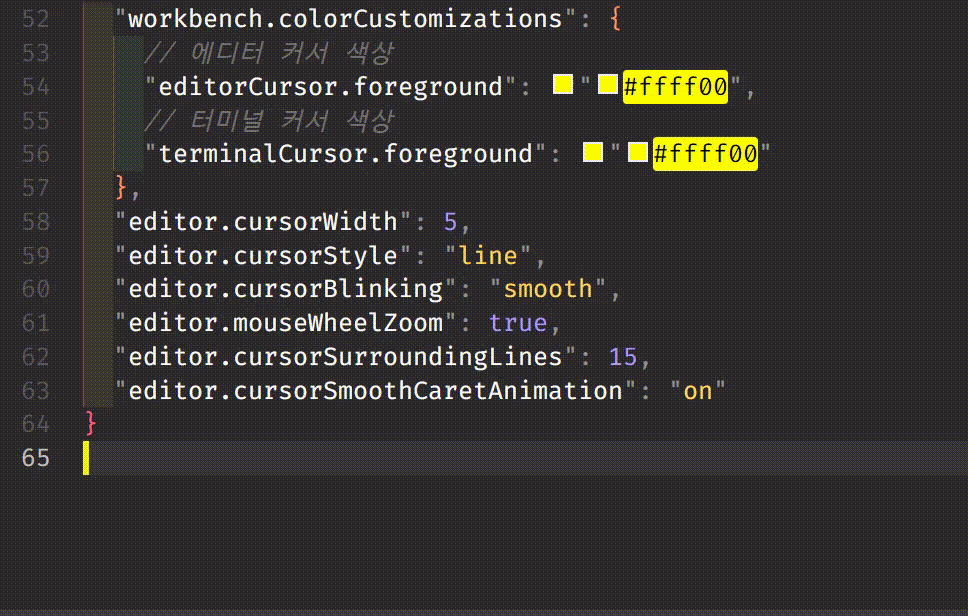Click the "editor.cursorStyle" key

263,256
